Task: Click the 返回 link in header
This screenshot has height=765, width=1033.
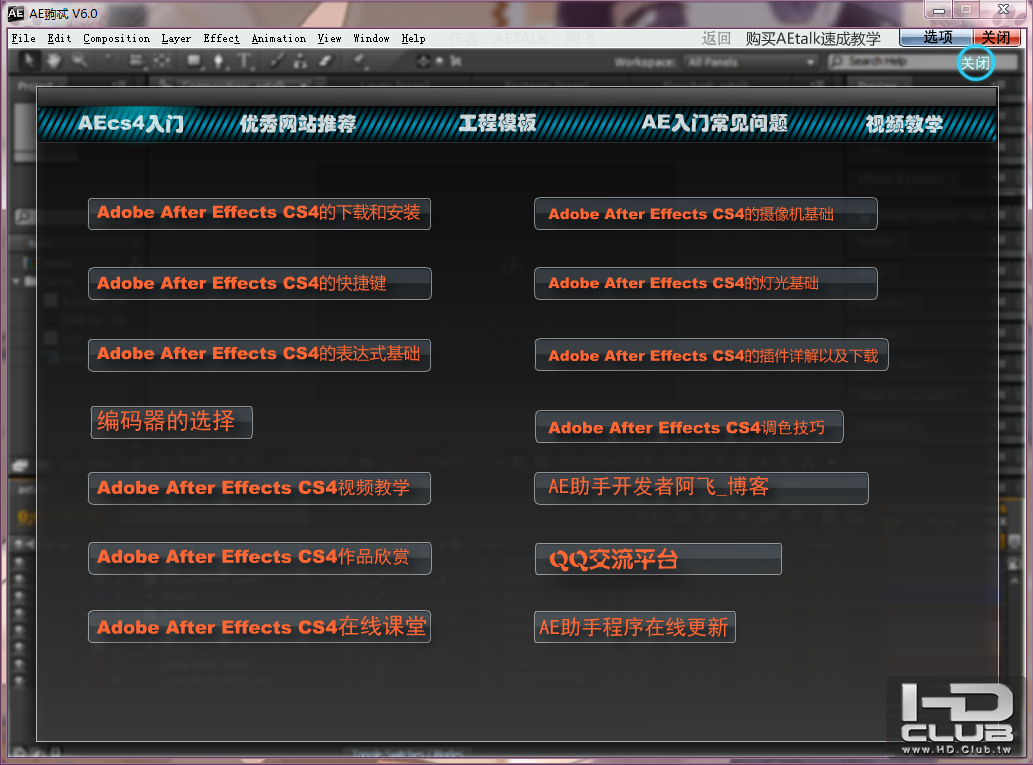Action: coord(716,38)
